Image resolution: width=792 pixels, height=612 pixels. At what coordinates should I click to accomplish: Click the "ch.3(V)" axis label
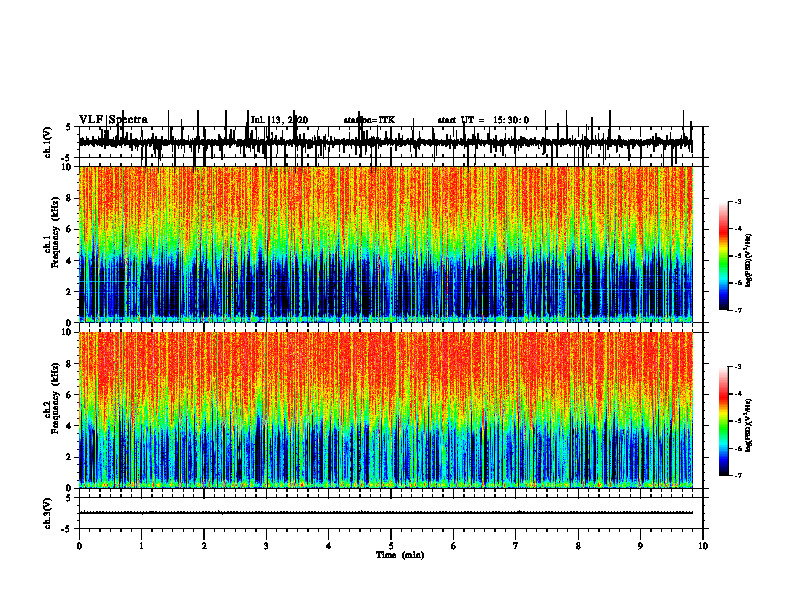[48, 513]
